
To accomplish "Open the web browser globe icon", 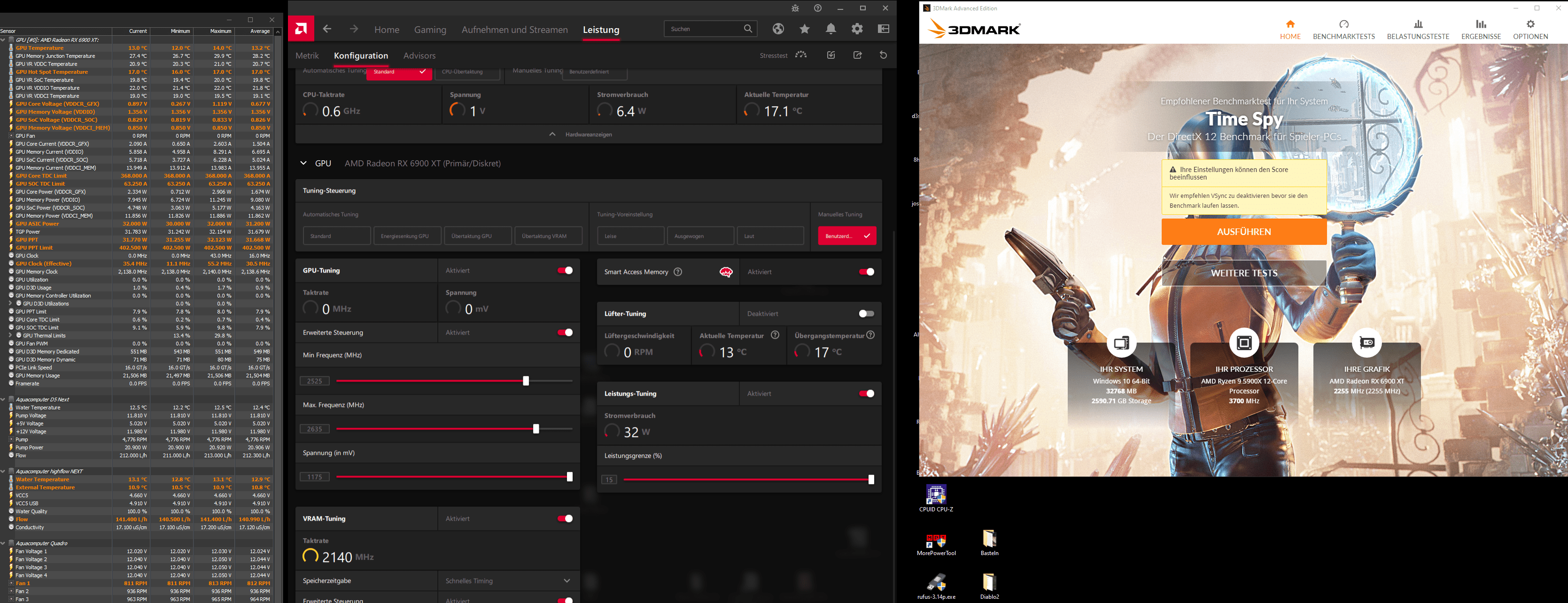I will tap(778, 29).
